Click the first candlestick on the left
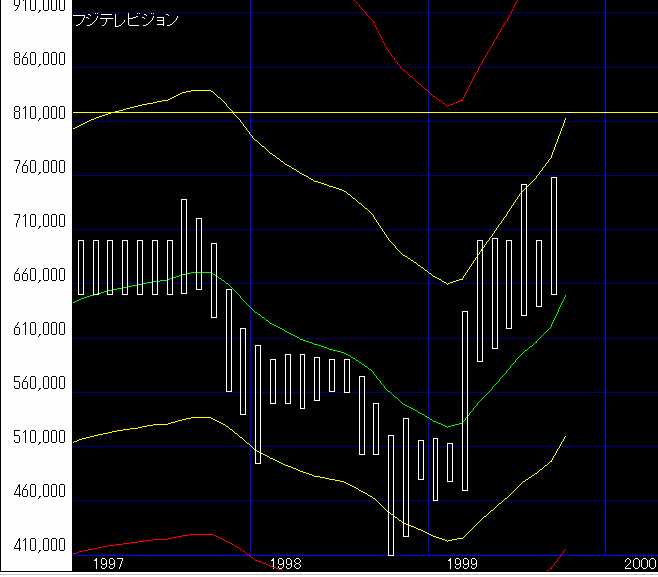The height and width of the screenshot is (577, 658). (82, 267)
